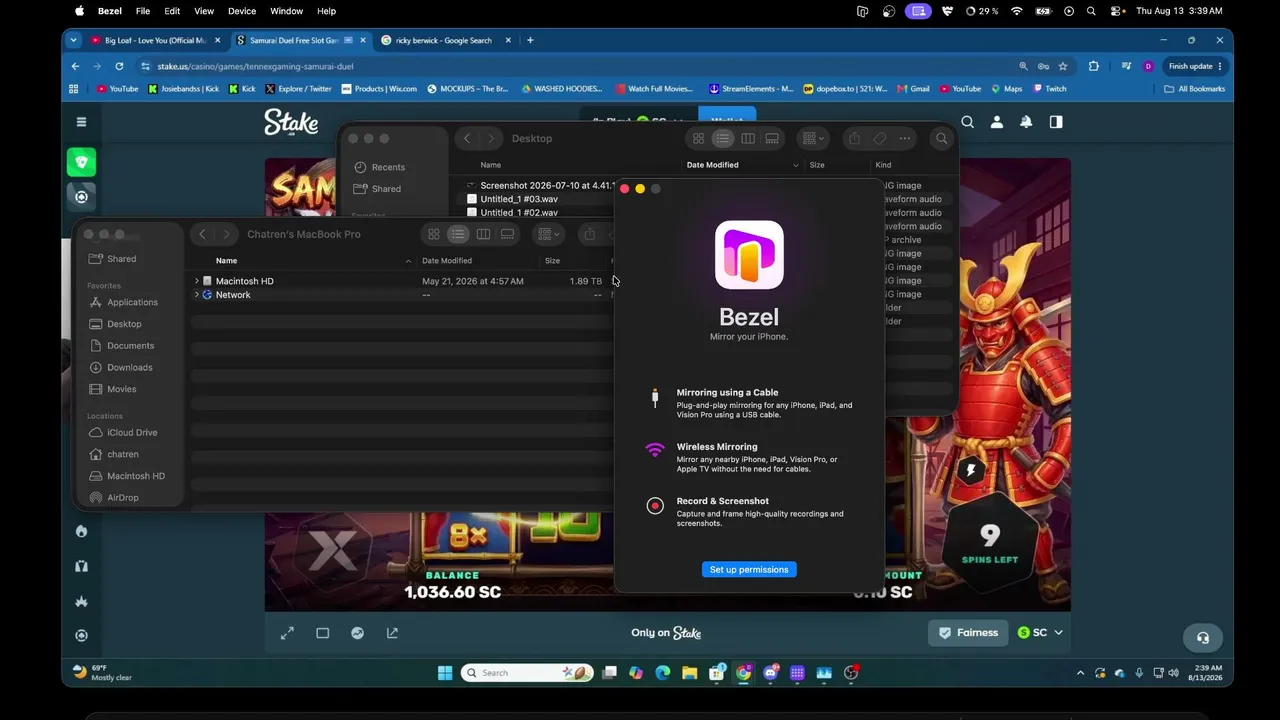
Task: Open the Twitch bookmark
Action: (x=1049, y=89)
